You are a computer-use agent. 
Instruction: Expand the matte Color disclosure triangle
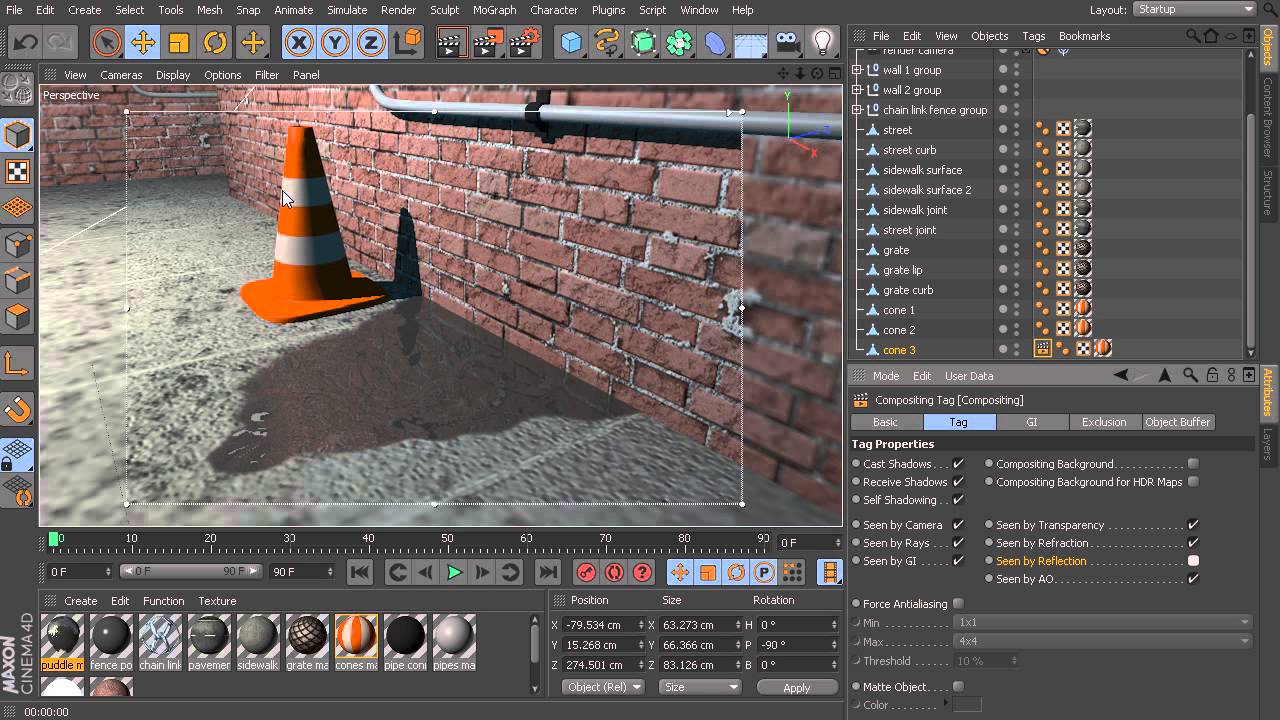point(946,704)
